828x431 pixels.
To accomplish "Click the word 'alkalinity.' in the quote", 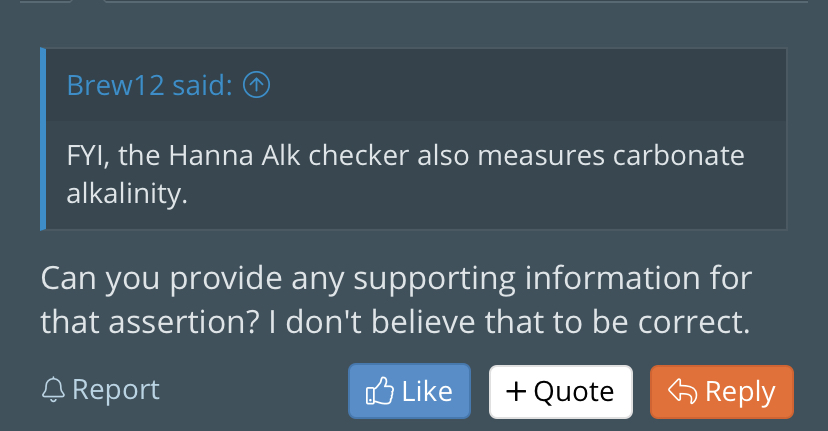I will (126, 193).
